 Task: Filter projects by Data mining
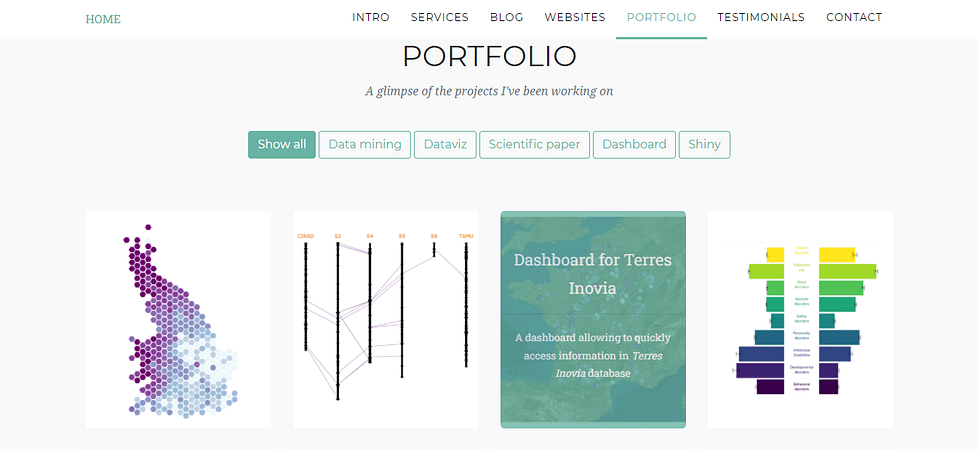(x=365, y=145)
